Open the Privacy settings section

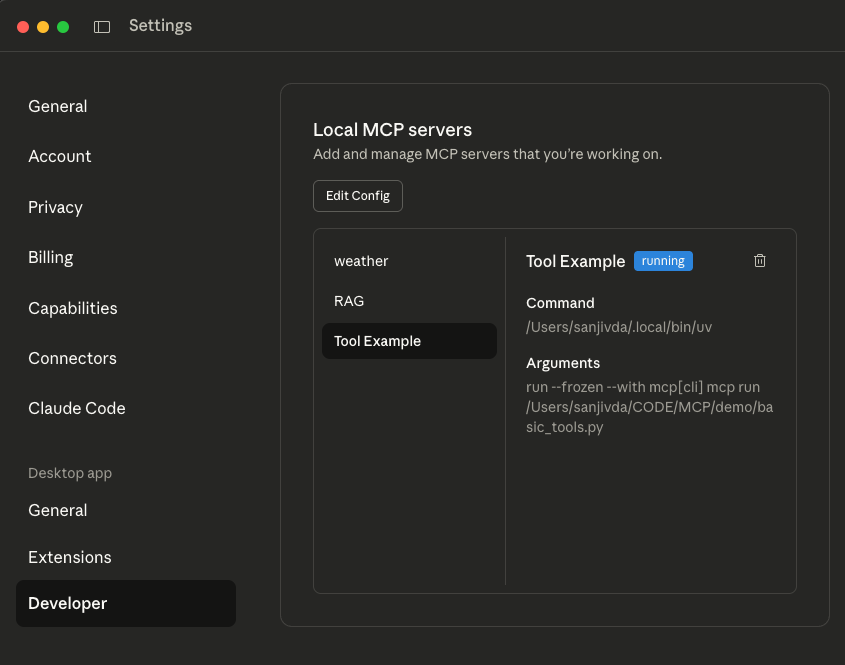[56, 207]
